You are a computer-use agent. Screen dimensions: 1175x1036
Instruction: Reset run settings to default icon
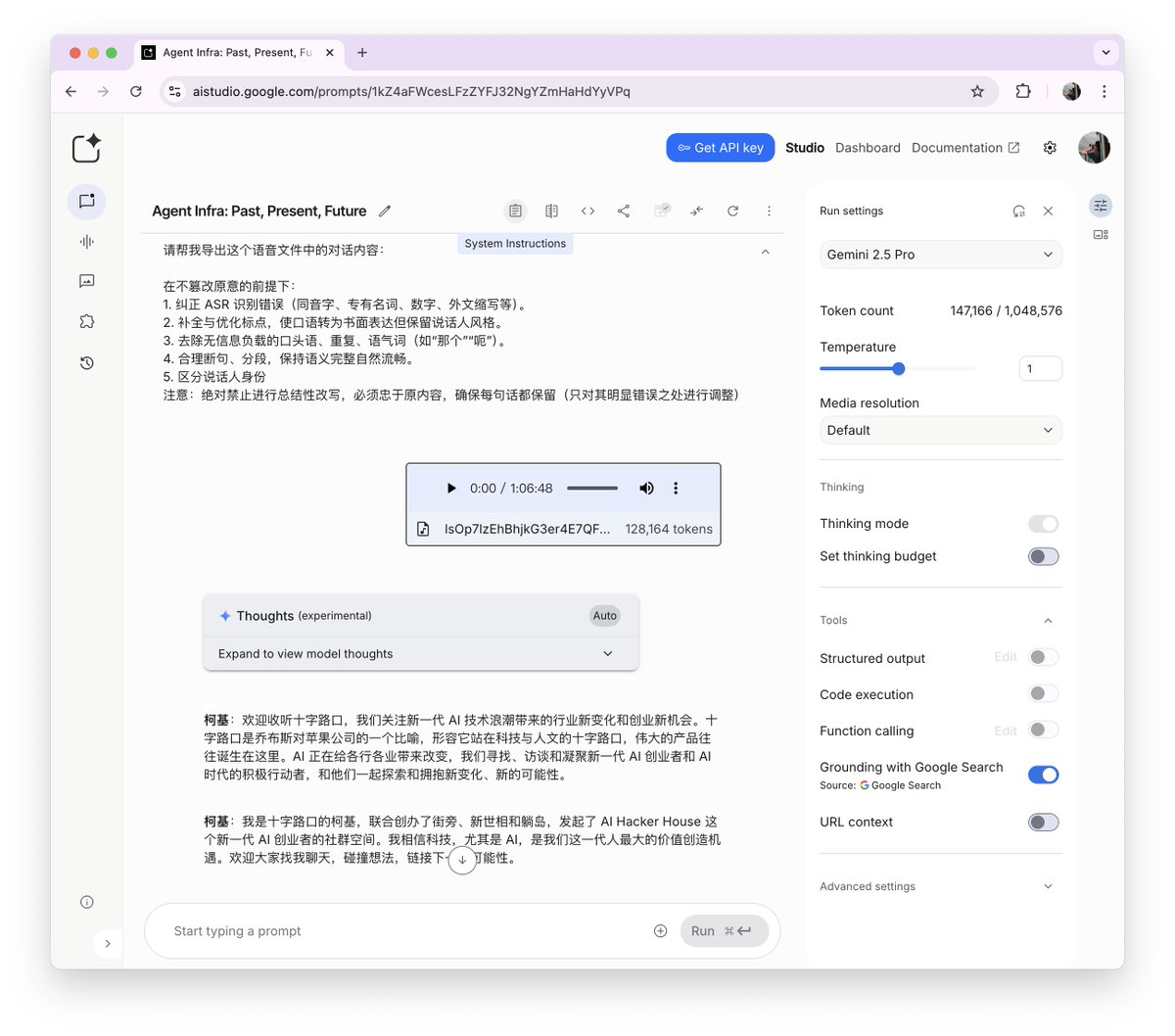click(x=1018, y=211)
